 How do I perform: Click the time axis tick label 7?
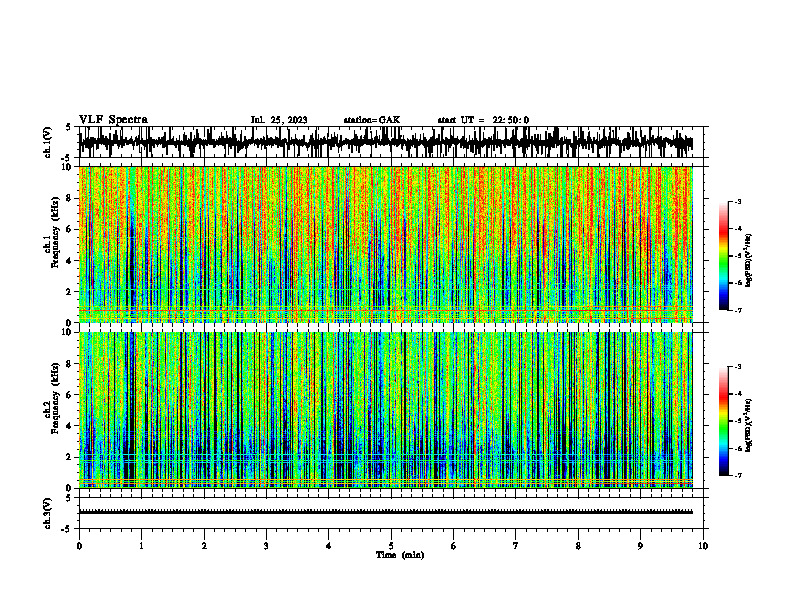coord(516,546)
